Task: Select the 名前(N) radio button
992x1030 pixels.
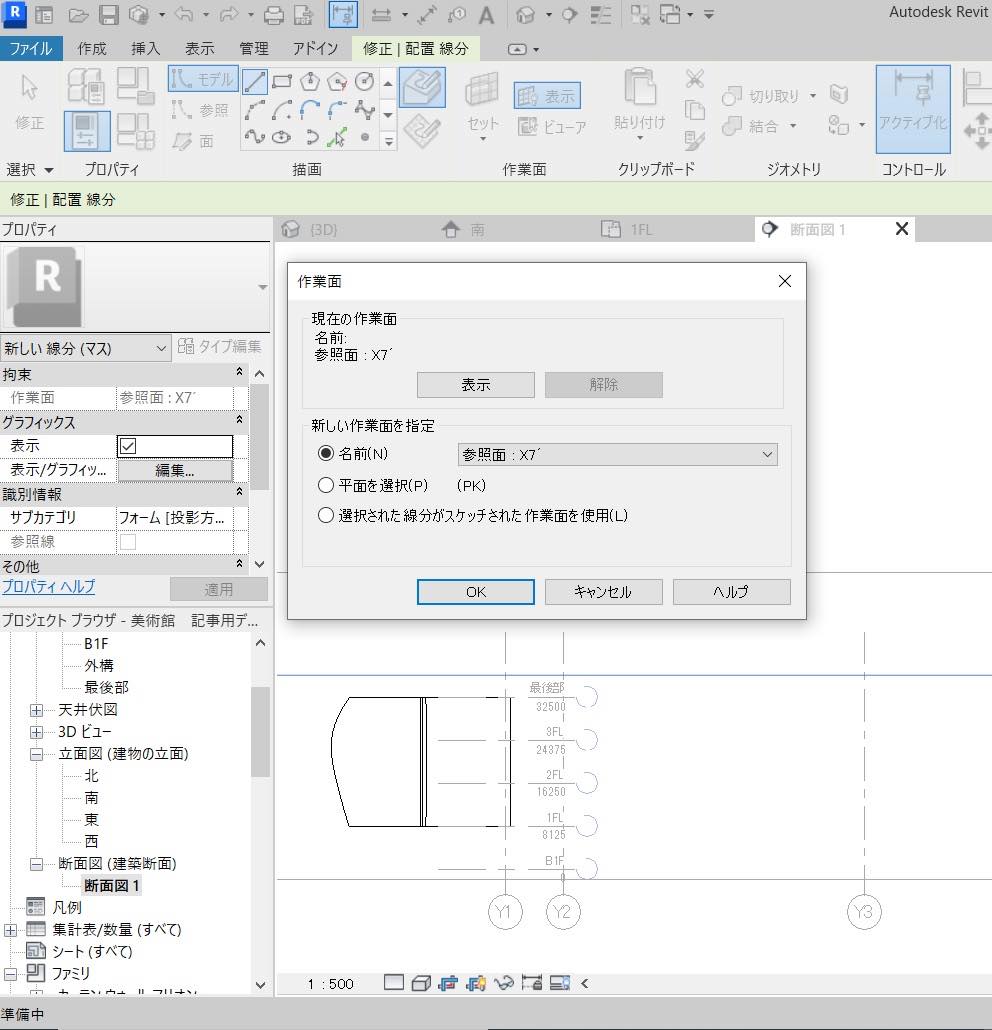Action: coord(325,454)
